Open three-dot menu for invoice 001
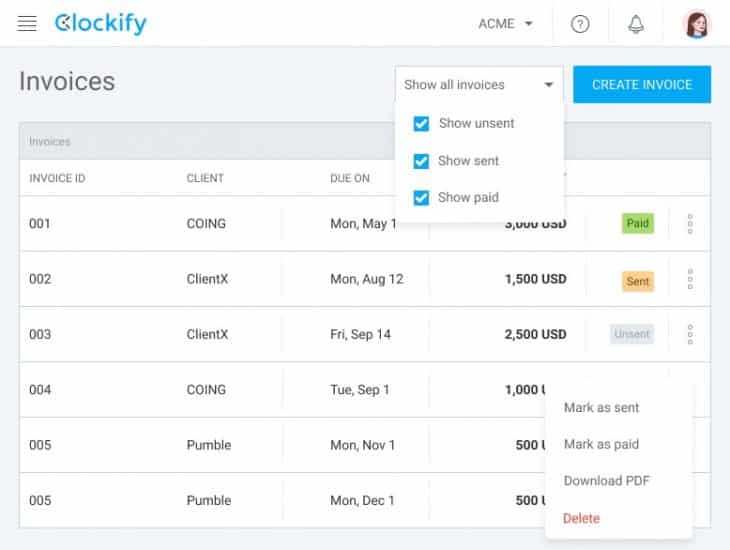Screen dimensions: 730x550 point(690,224)
